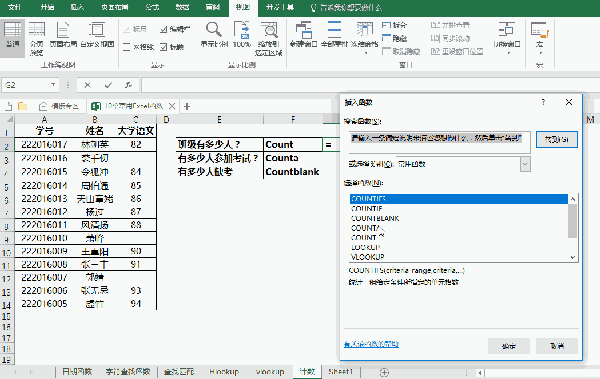Click the search for a function text box
Screen dimensions: 600x379
439,142
